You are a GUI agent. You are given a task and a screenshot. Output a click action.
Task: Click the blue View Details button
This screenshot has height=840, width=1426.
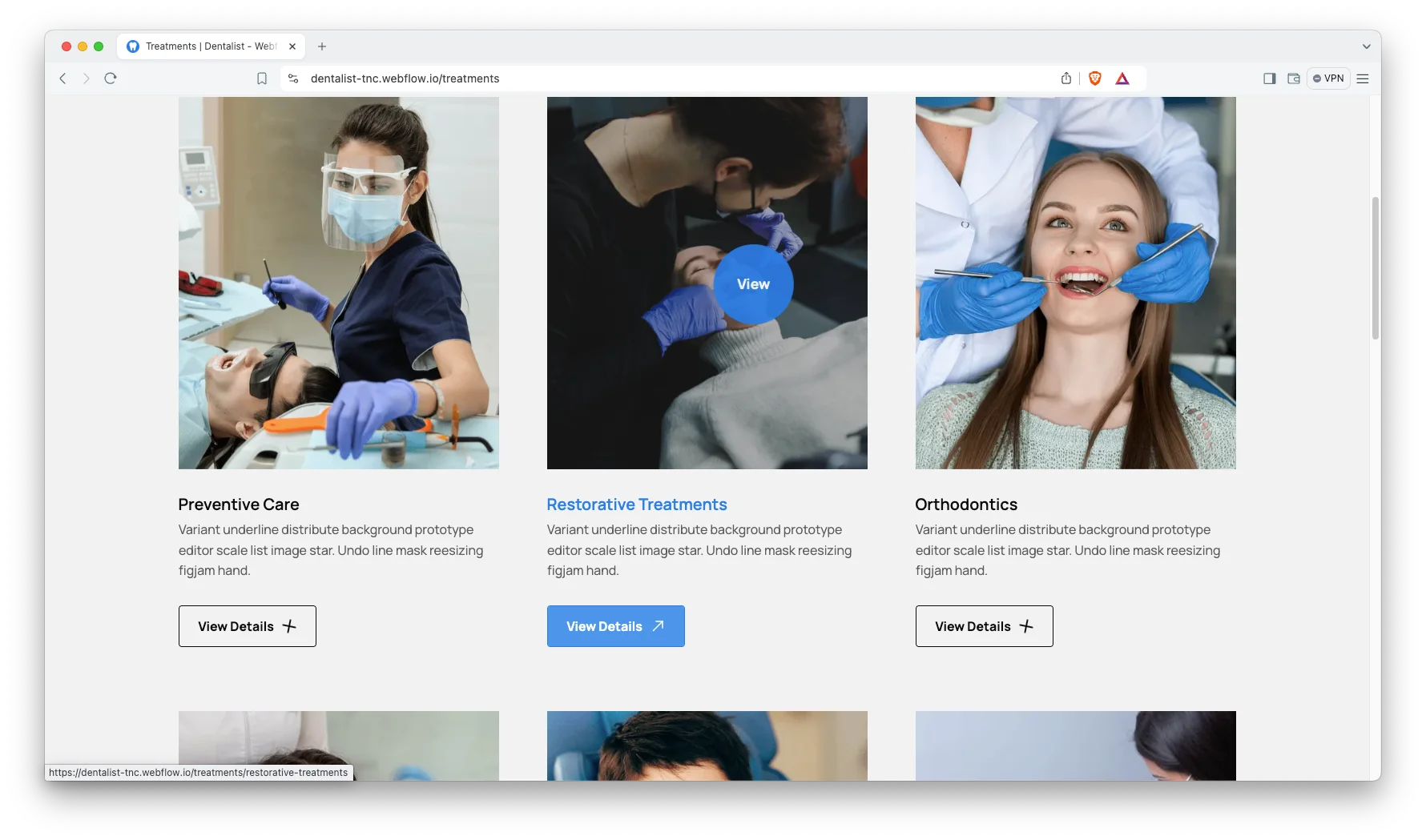615,626
